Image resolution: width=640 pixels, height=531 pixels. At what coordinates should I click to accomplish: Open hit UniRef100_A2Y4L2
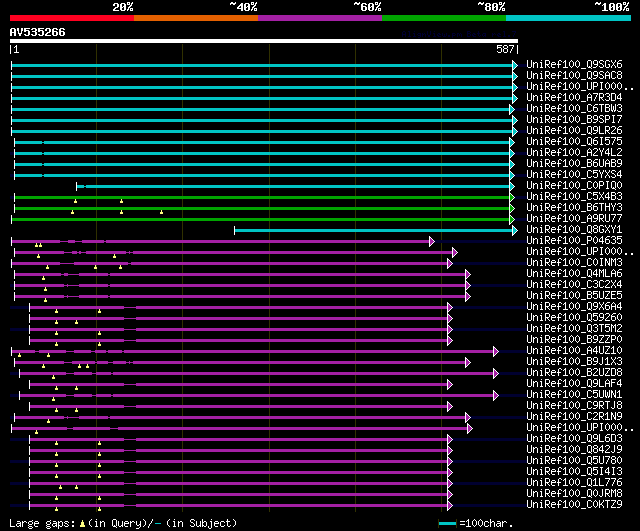[x=574, y=153]
